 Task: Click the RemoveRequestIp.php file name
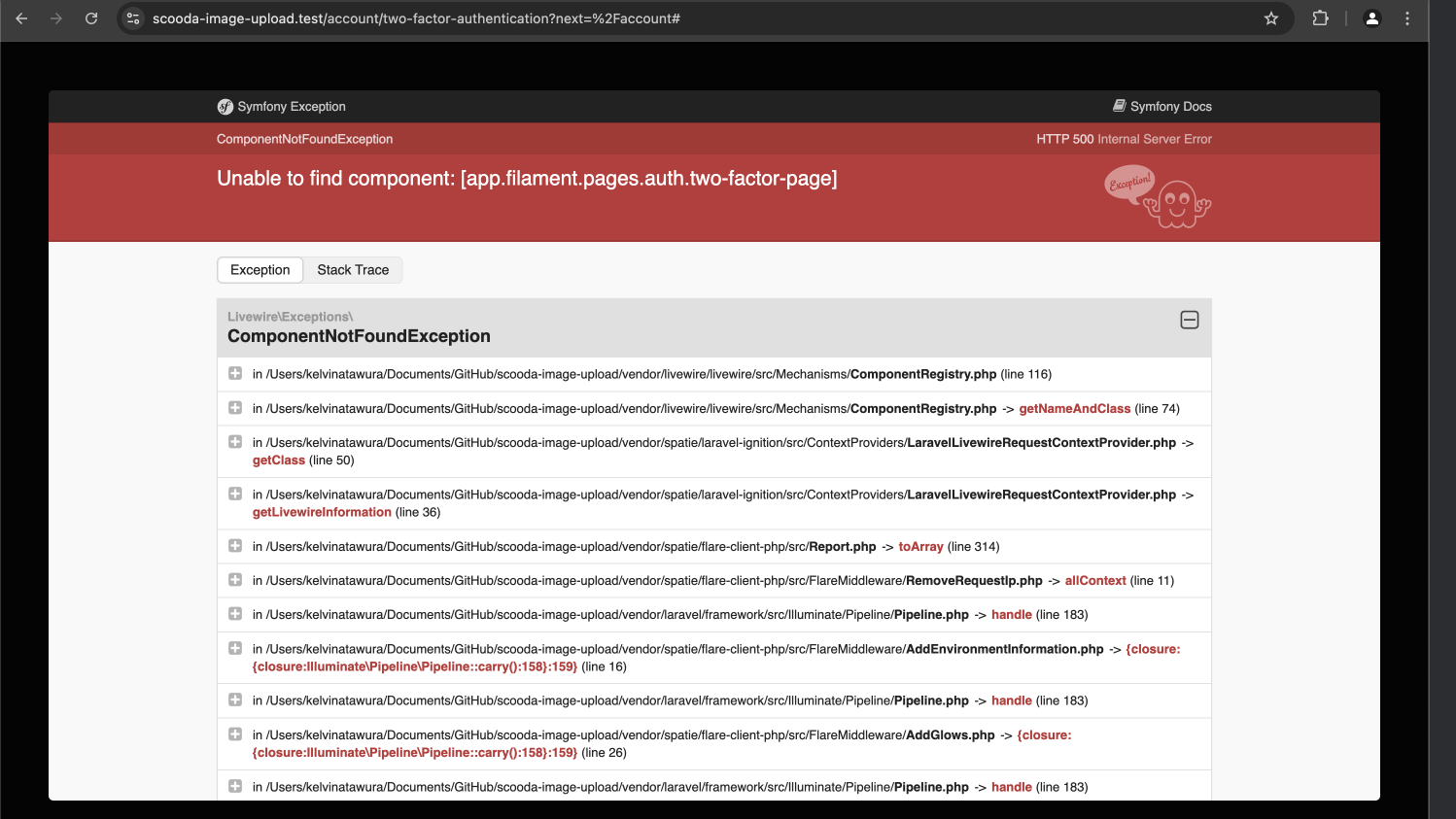tap(974, 581)
